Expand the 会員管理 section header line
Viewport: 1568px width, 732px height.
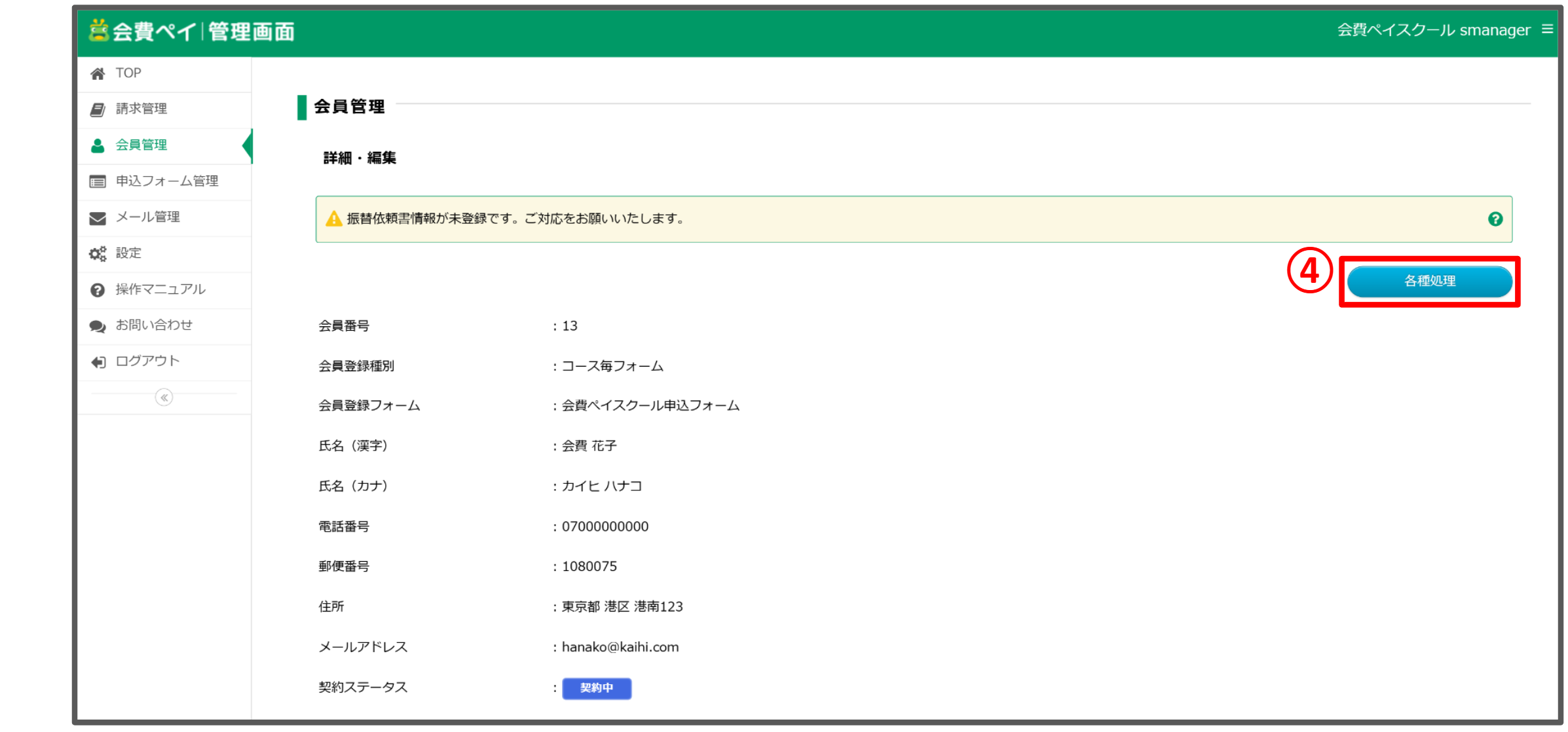(x=350, y=107)
